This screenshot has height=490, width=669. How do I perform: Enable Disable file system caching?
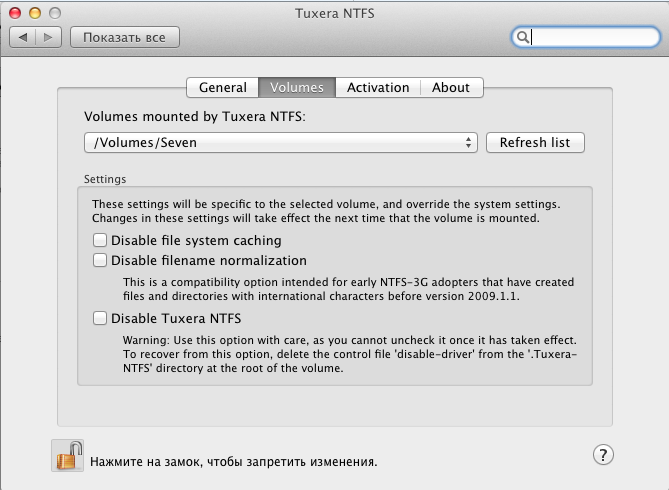(x=100, y=240)
